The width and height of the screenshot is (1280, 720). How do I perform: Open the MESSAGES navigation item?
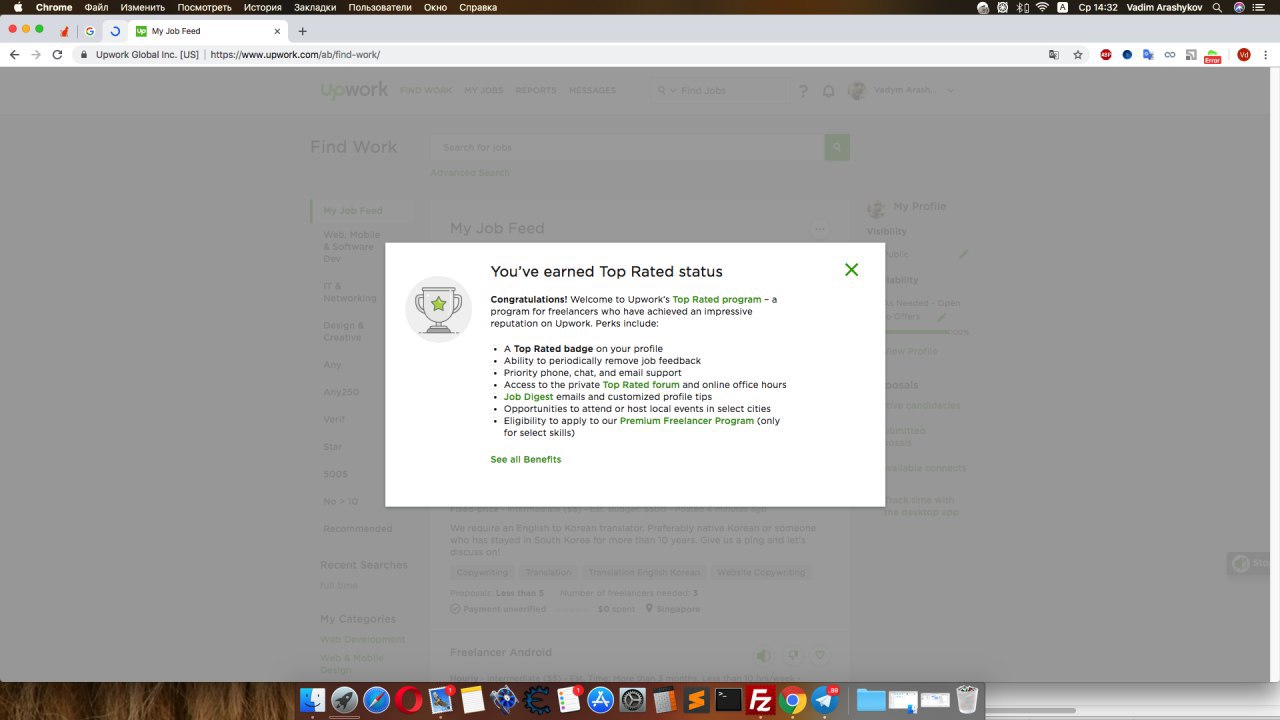click(x=592, y=91)
